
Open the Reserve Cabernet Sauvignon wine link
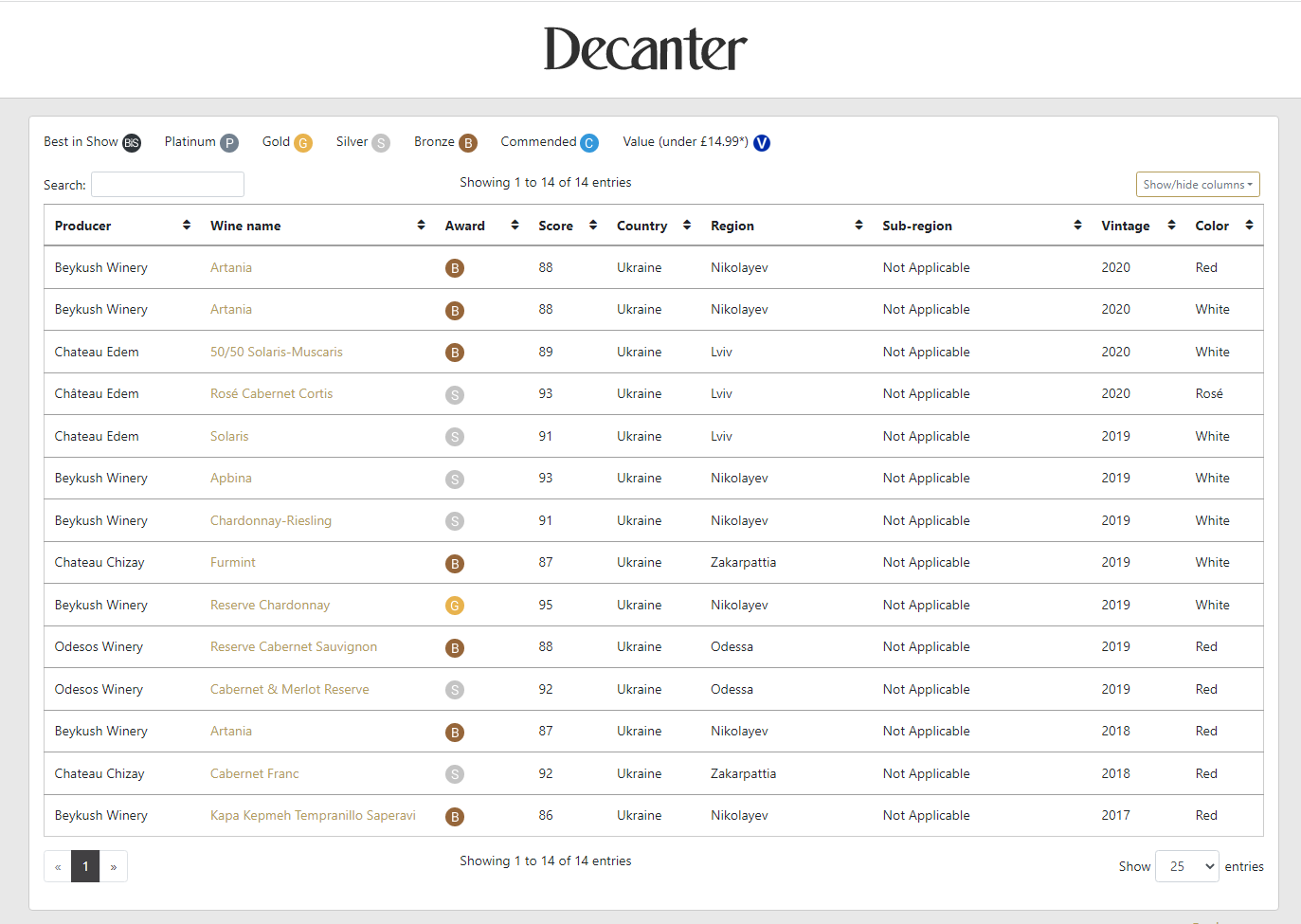click(x=294, y=646)
